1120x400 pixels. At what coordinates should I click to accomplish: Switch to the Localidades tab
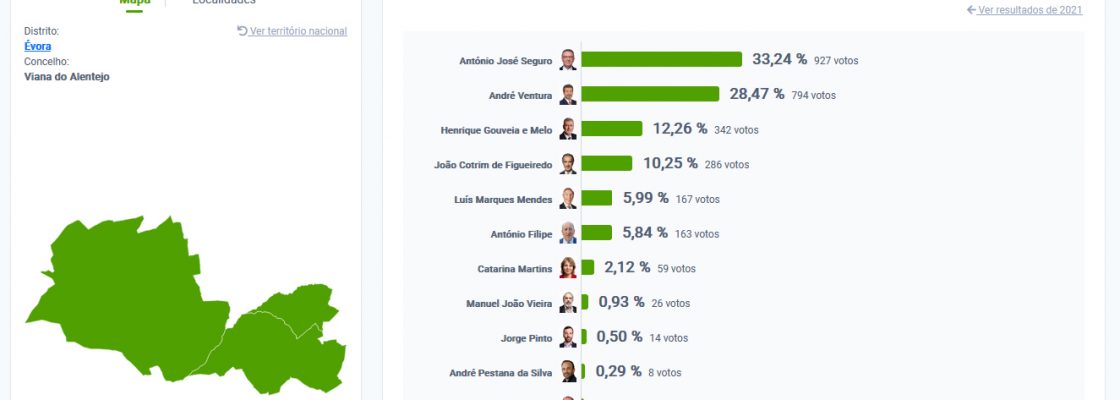(x=224, y=3)
